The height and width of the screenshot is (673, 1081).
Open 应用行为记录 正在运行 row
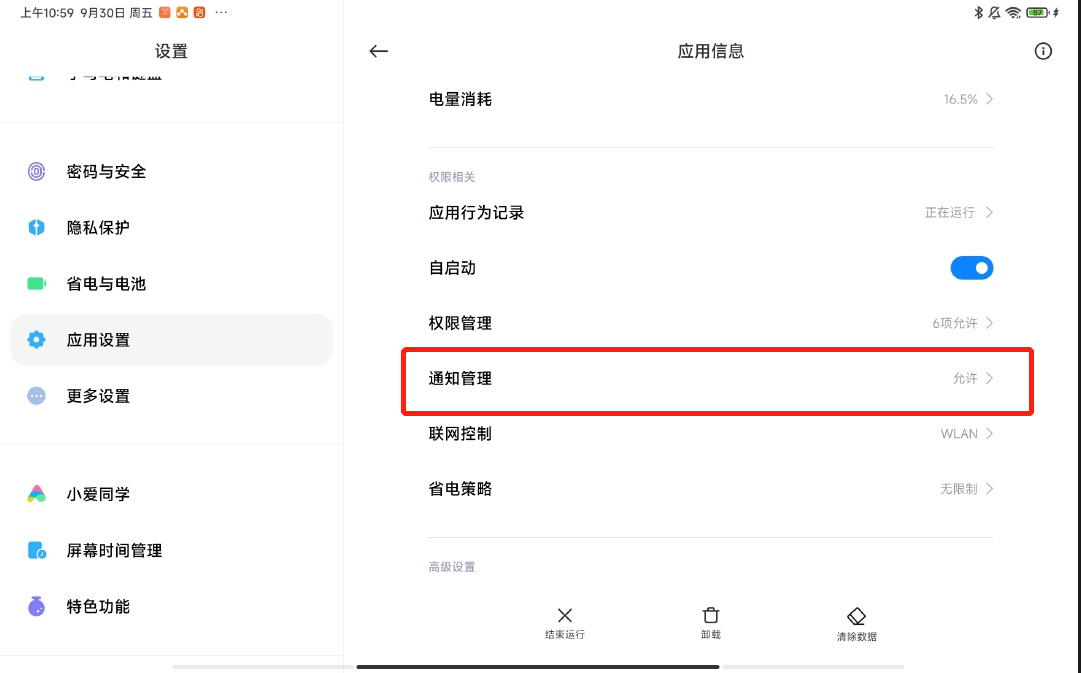[711, 212]
